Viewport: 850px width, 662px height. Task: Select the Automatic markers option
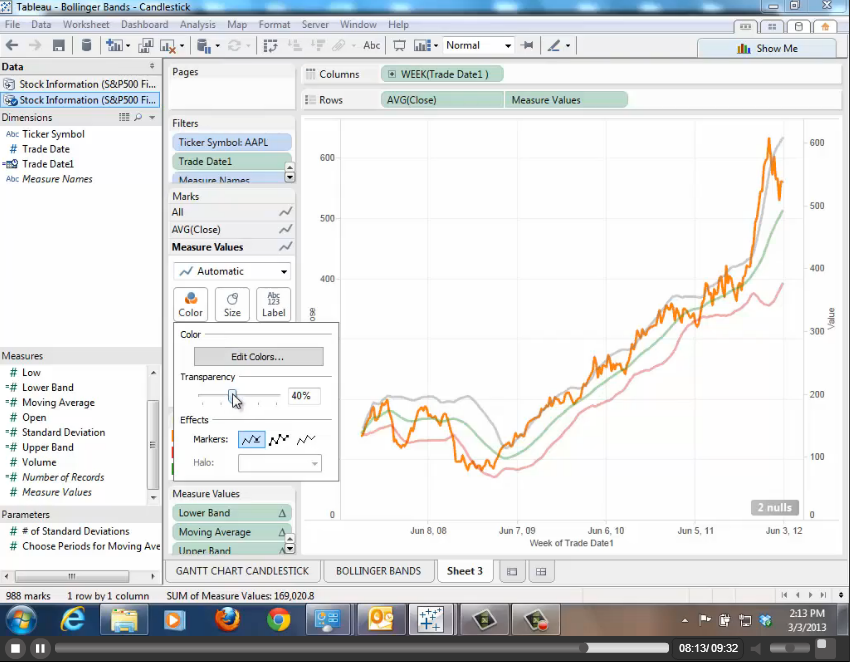point(251,439)
